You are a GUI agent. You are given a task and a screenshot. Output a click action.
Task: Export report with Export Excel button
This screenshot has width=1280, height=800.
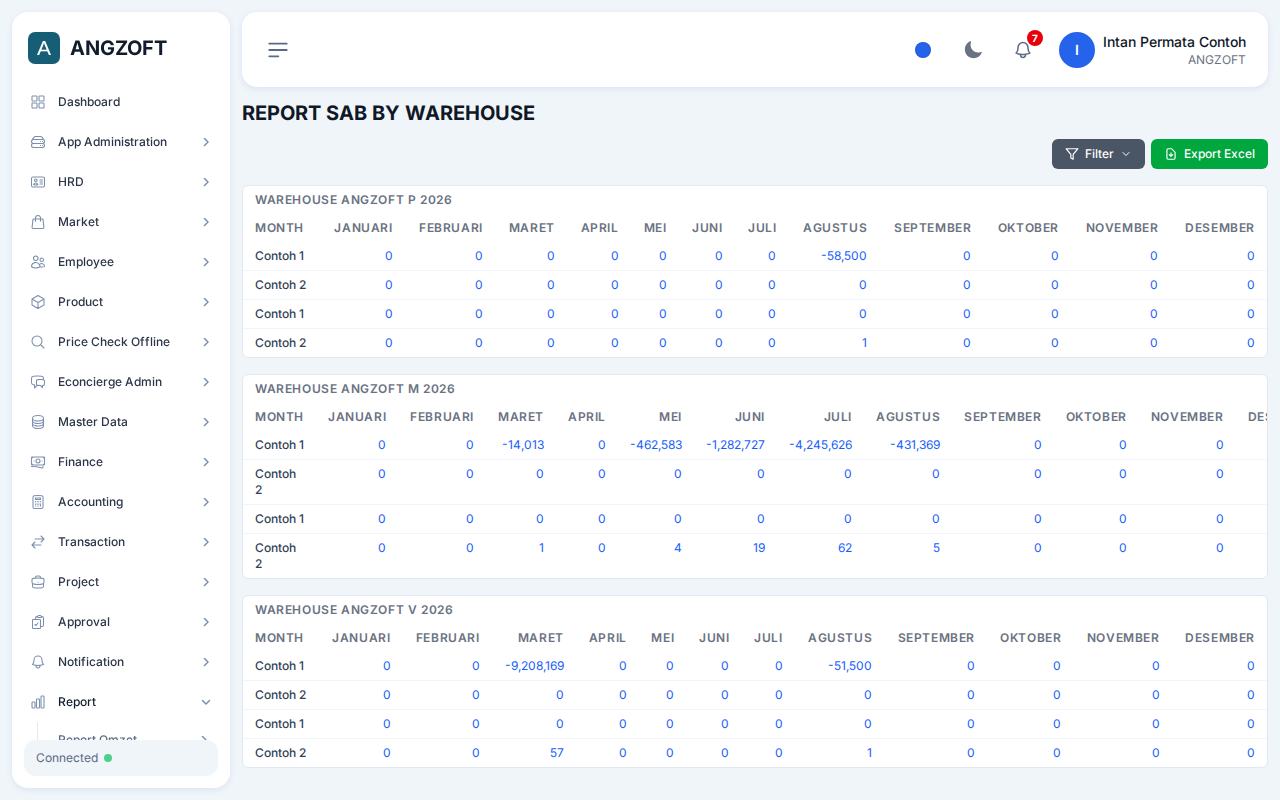[1209, 154]
